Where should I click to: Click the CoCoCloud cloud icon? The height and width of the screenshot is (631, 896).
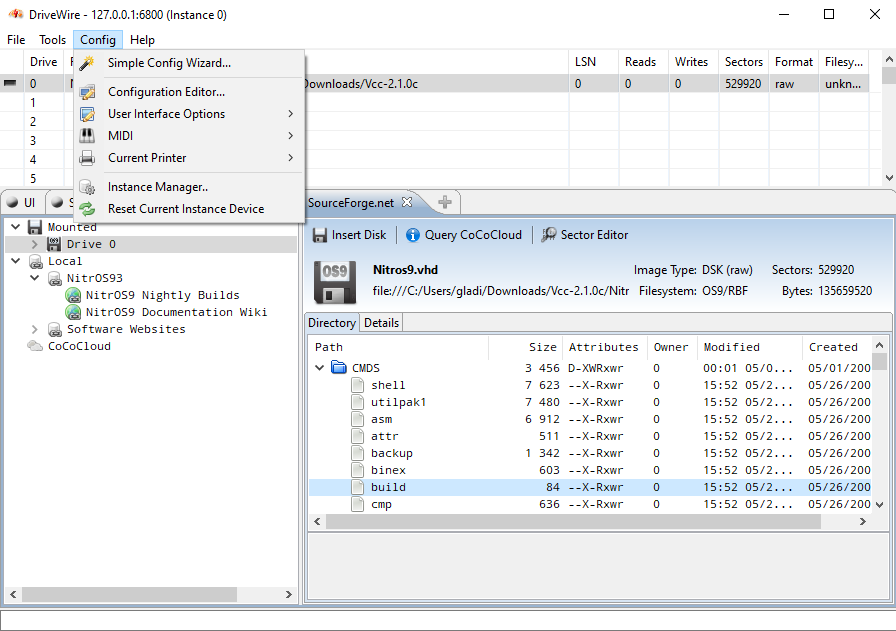(35, 346)
